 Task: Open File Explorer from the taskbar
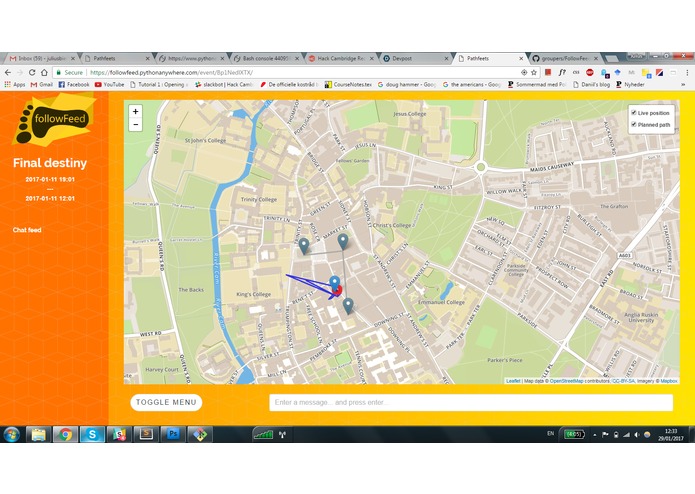(39, 435)
